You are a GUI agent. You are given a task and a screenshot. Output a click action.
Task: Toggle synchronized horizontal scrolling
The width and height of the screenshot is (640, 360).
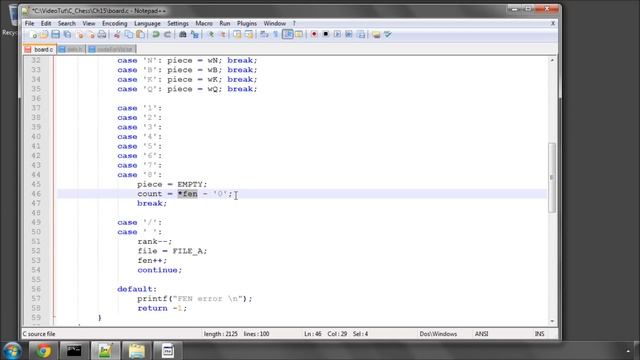[249, 35]
